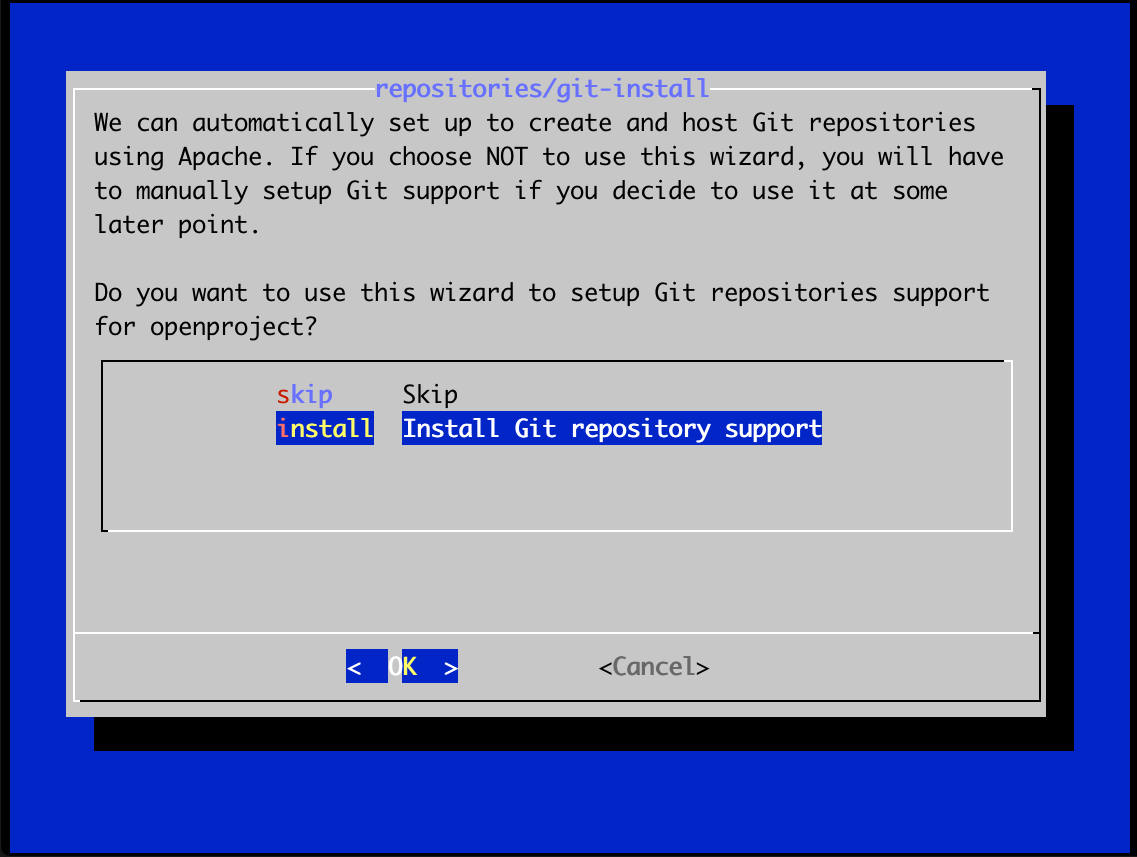1137x857 pixels.
Task: Click the Cancel button
Action: [654, 666]
